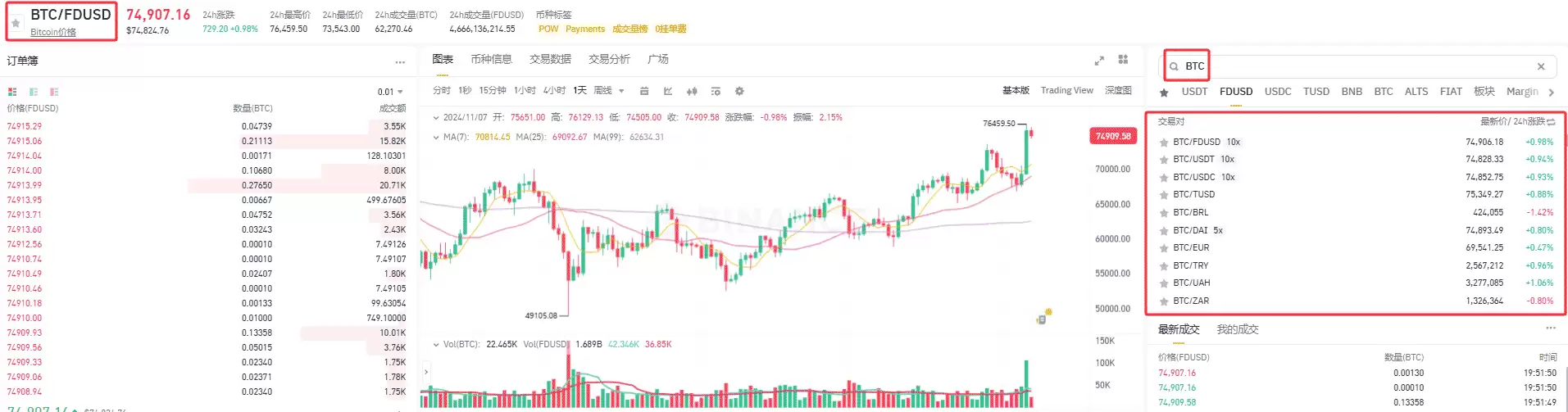This screenshot has width=1568, height=412.
Task: Select the USDC market tab
Action: (x=1277, y=91)
